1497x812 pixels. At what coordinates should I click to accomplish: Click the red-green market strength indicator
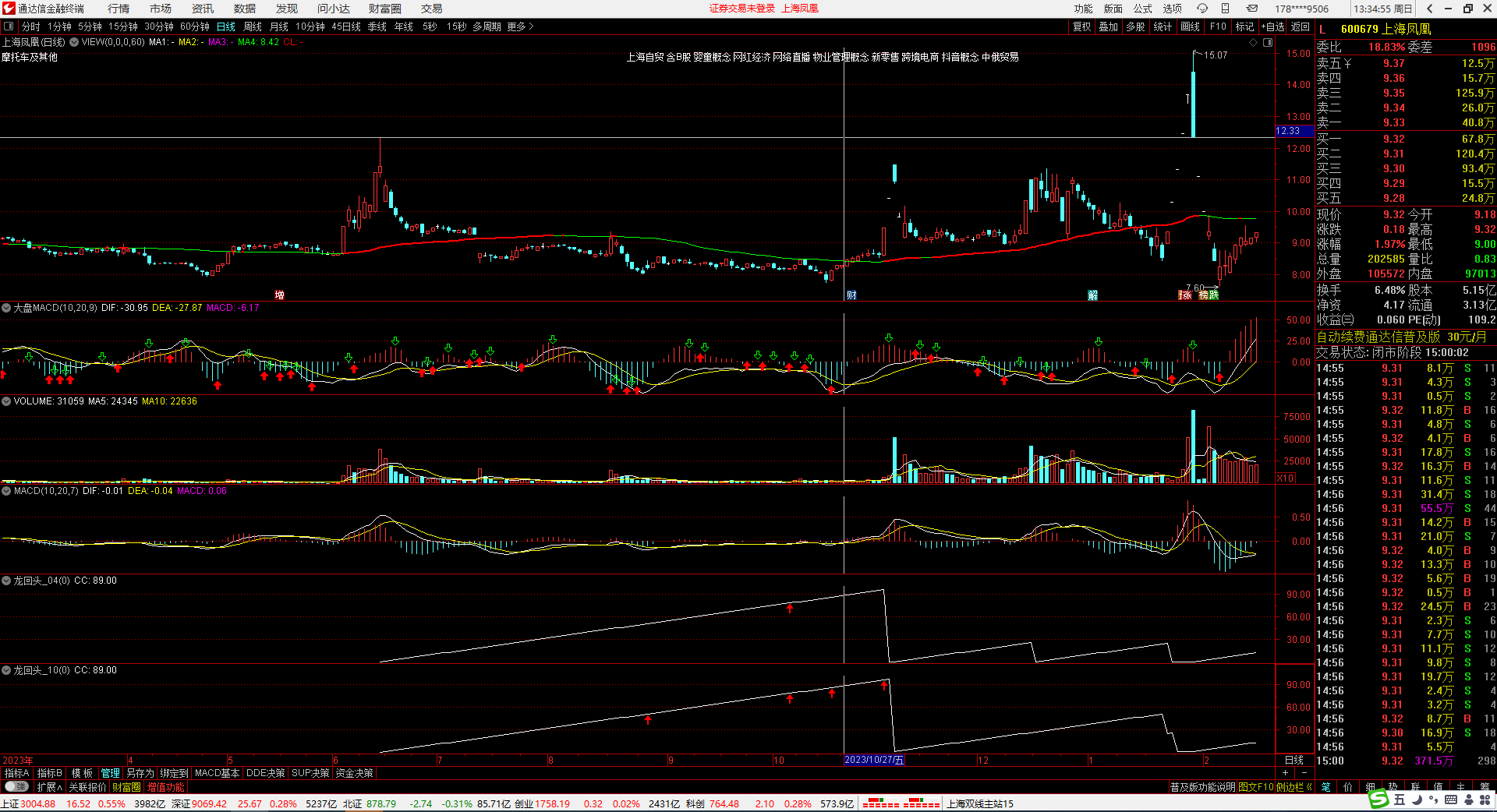click(x=901, y=803)
